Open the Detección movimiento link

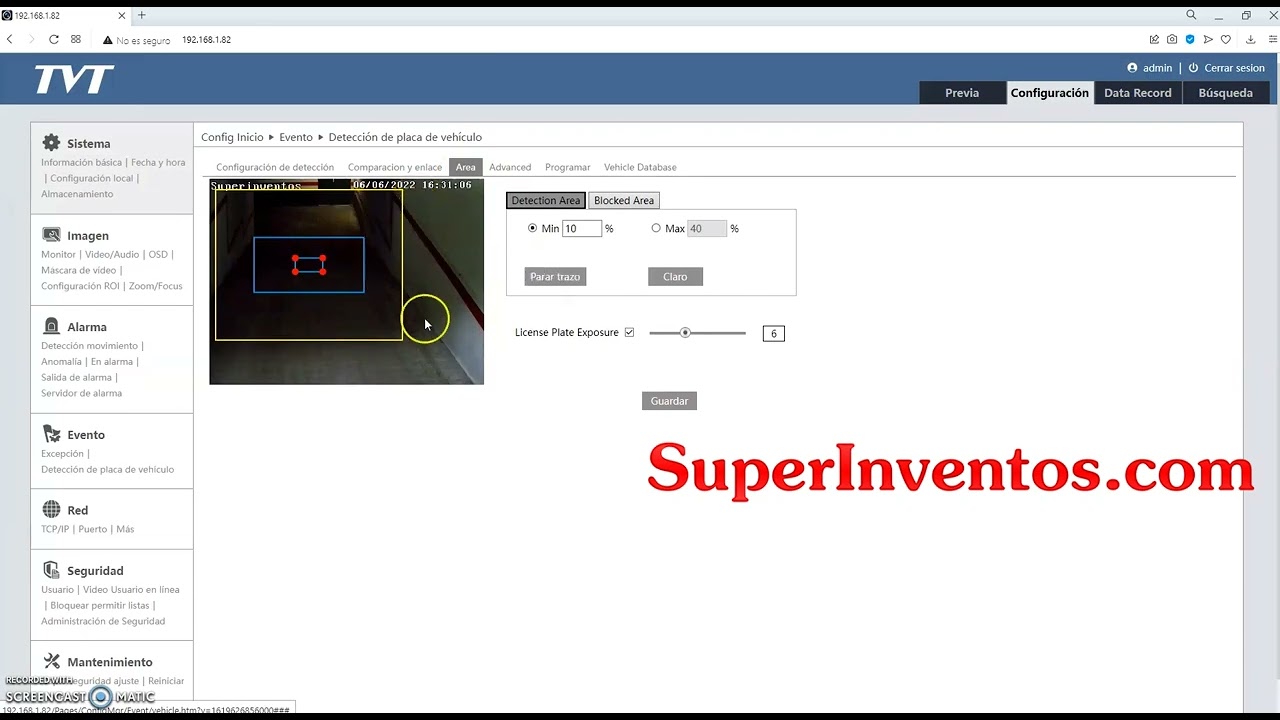(89, 346)
